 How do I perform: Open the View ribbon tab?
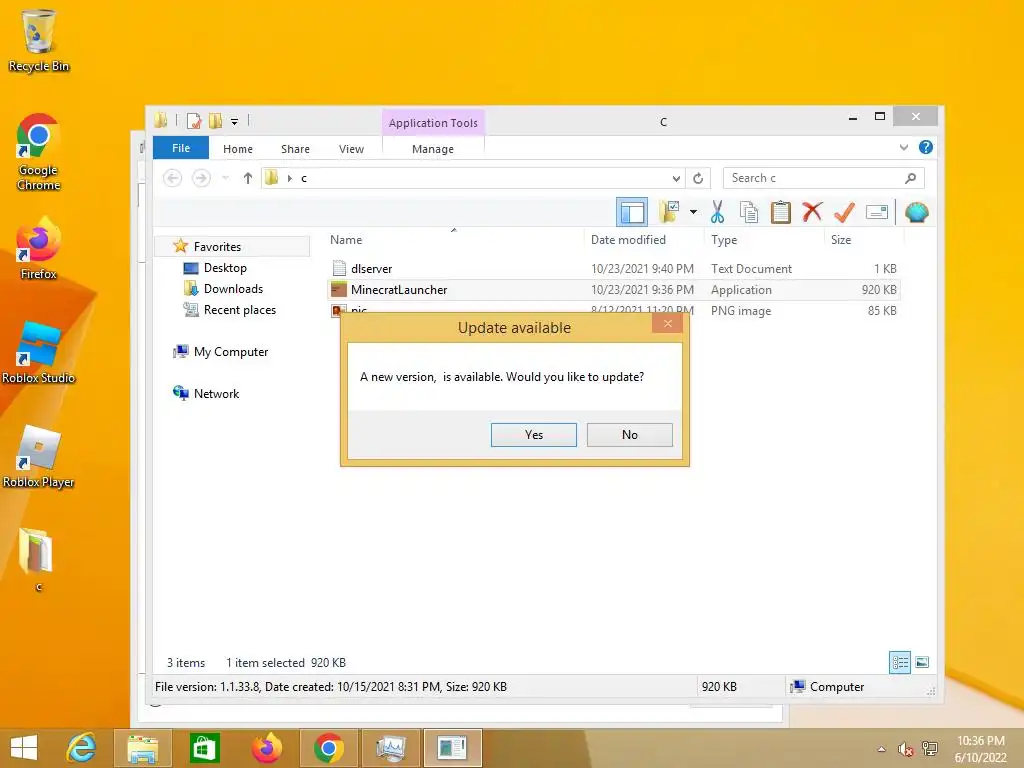coord(351,149)
